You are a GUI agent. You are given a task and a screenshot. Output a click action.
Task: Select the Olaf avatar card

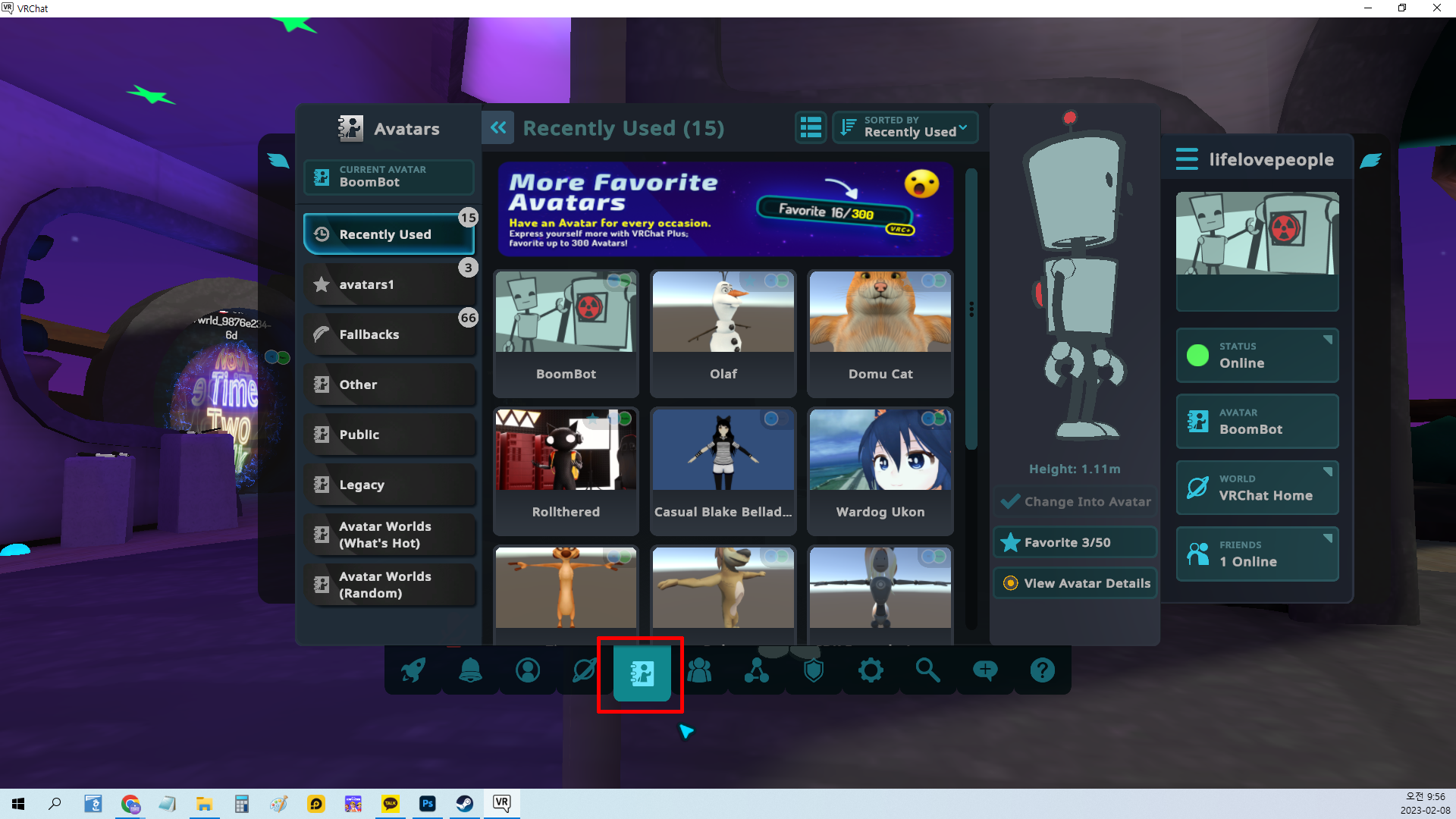coord(723,334)
